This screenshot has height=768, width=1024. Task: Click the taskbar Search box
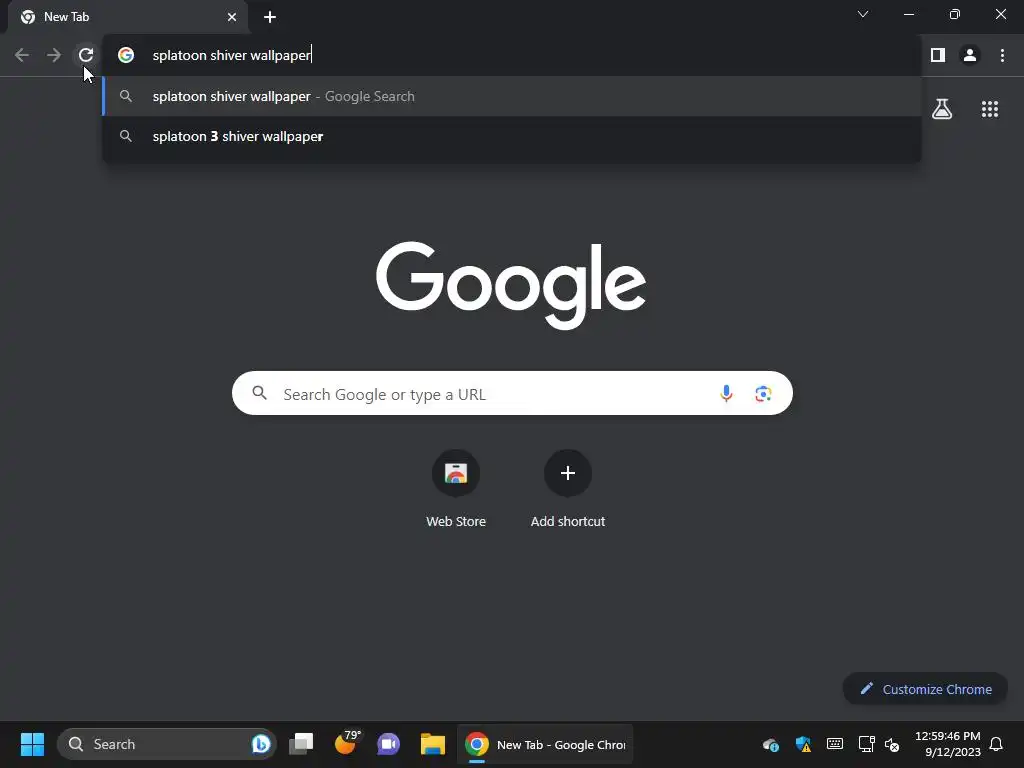point(167,744)
